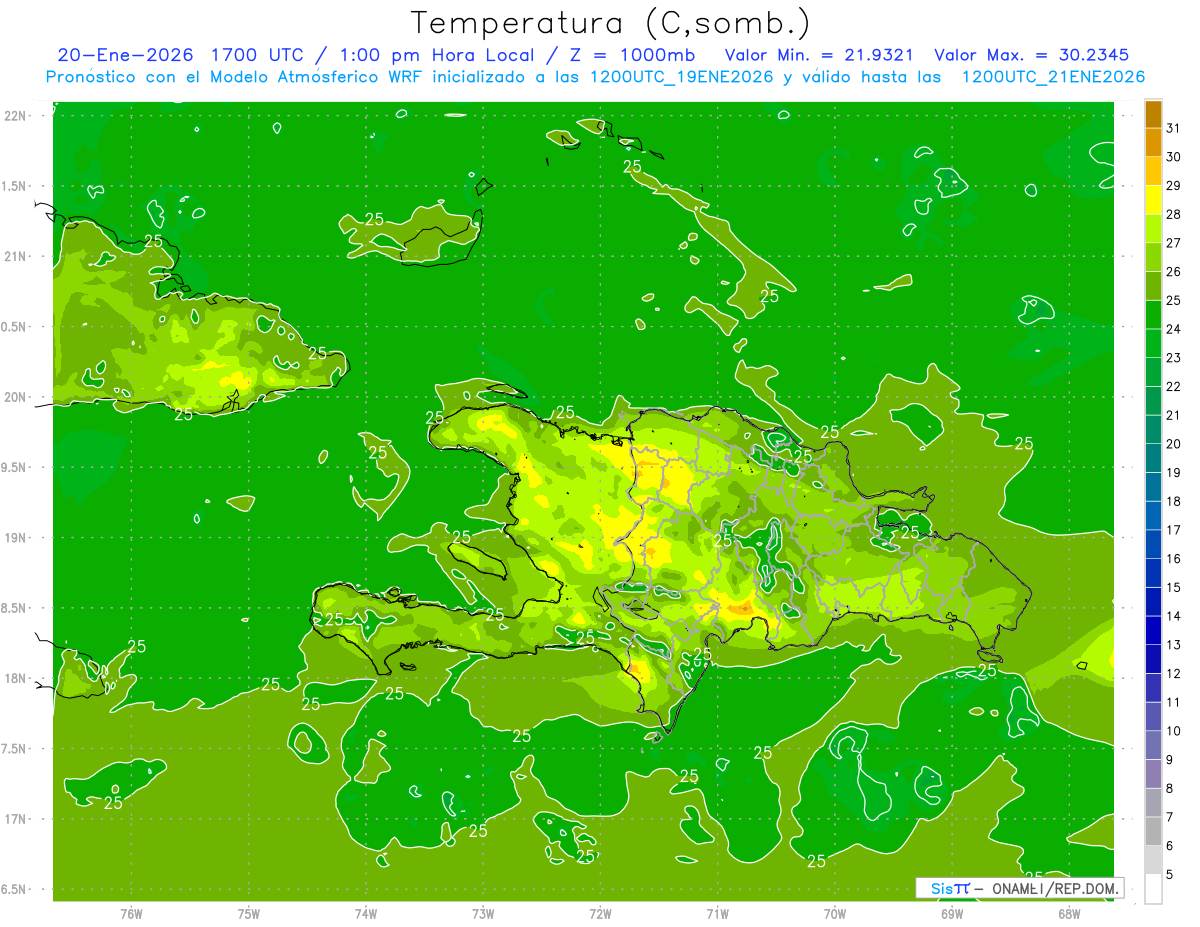Pick the orange legend swatch between 30 and 31
Viewport: 1200px width, 927px height.
click(x=1153, y=142)
